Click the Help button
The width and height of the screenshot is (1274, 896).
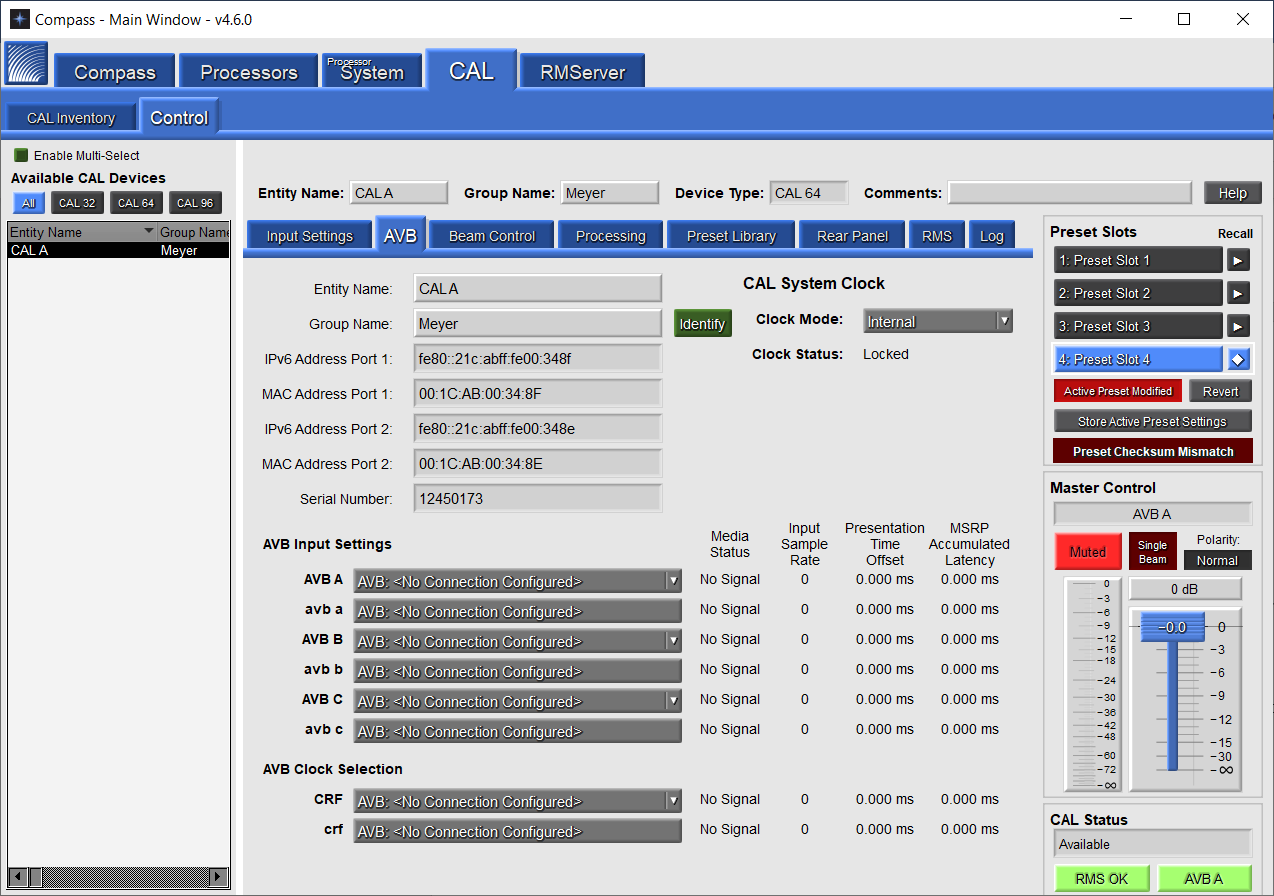coord(1233,193)
